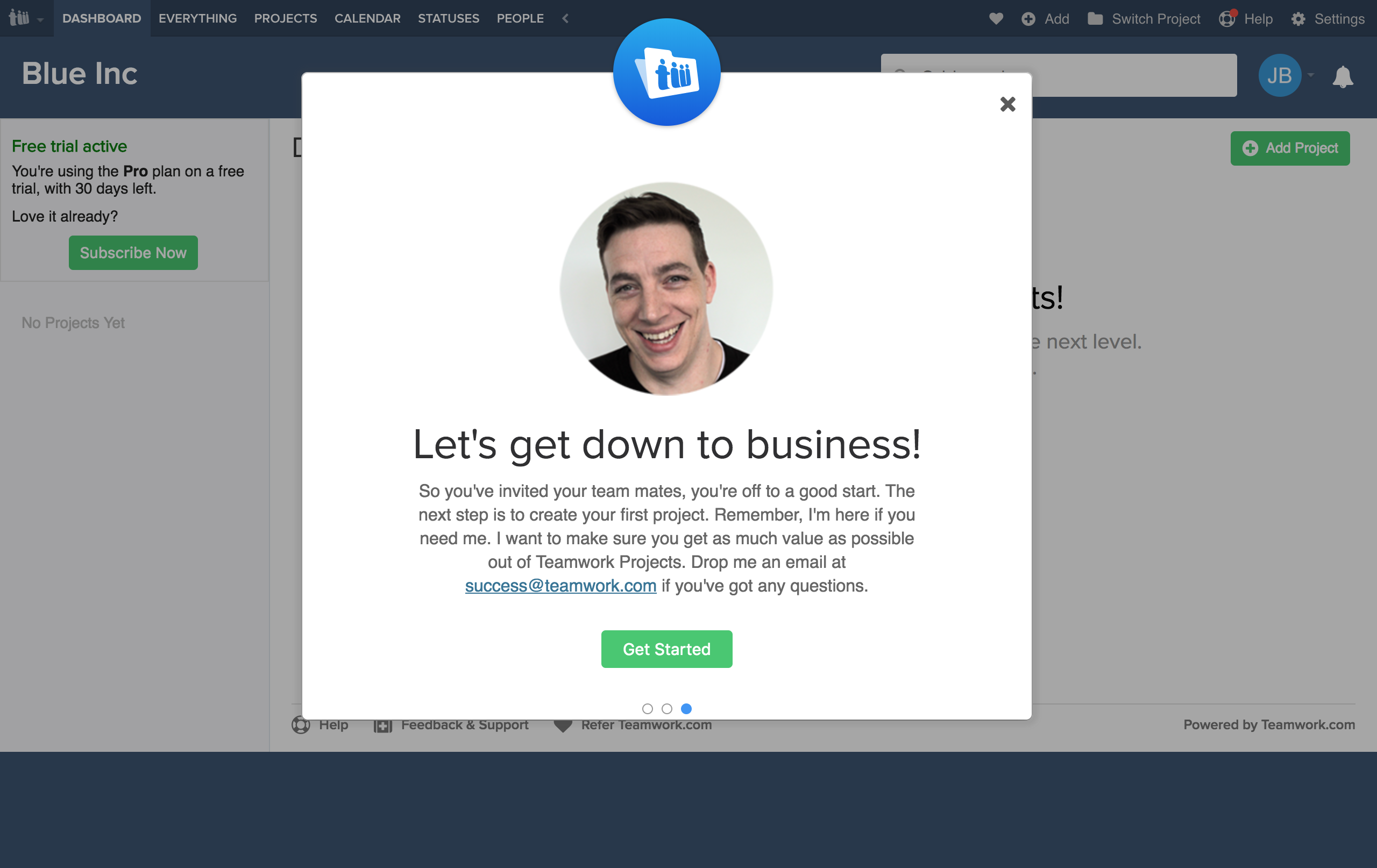Image resolution: width=1377 pixels, height=868 pixels.
Task: Open the People tab
Action: pyautogui.click(x=520, y=18)
